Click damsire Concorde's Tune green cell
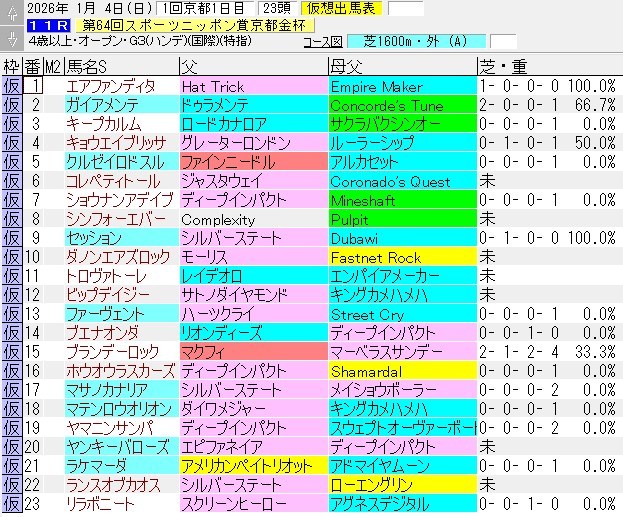This screenshot has height=517, width=623. click(402, 105)
